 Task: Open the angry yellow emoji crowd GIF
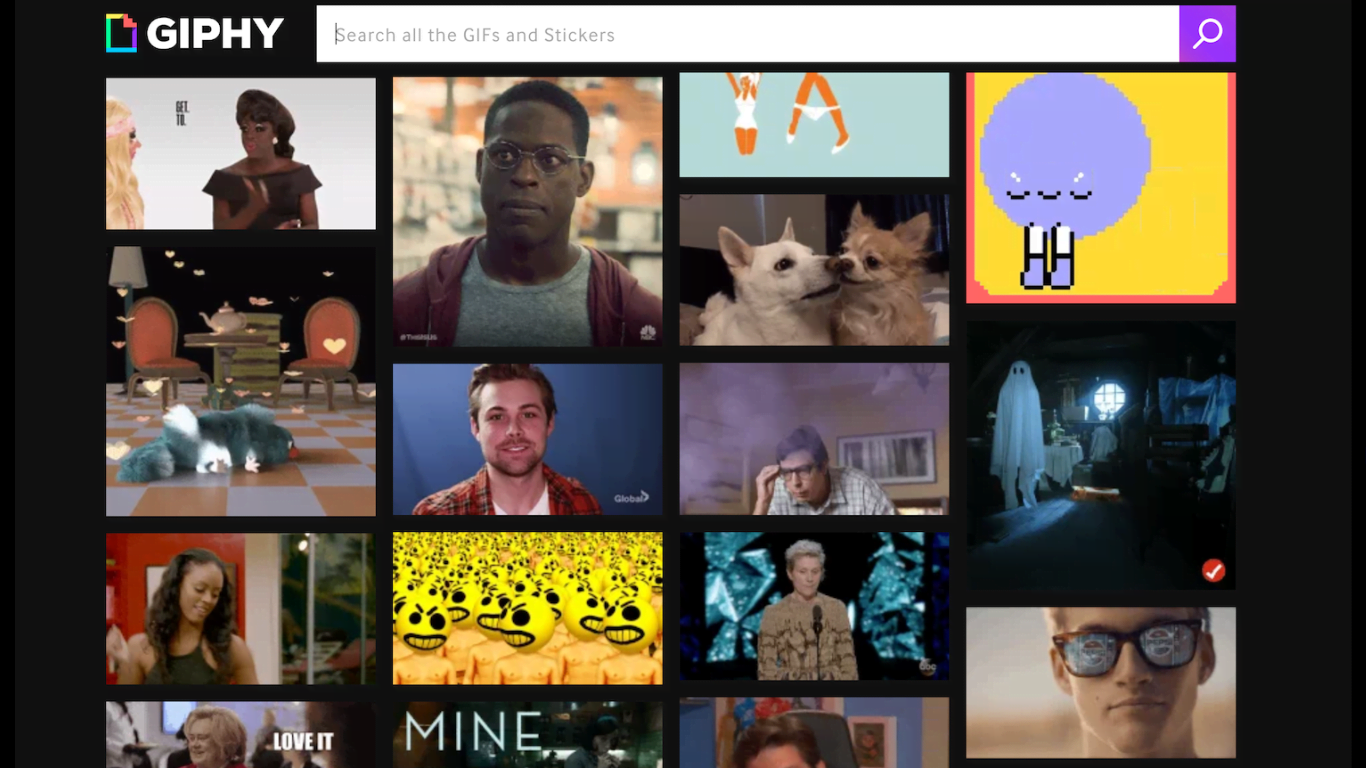527,608
